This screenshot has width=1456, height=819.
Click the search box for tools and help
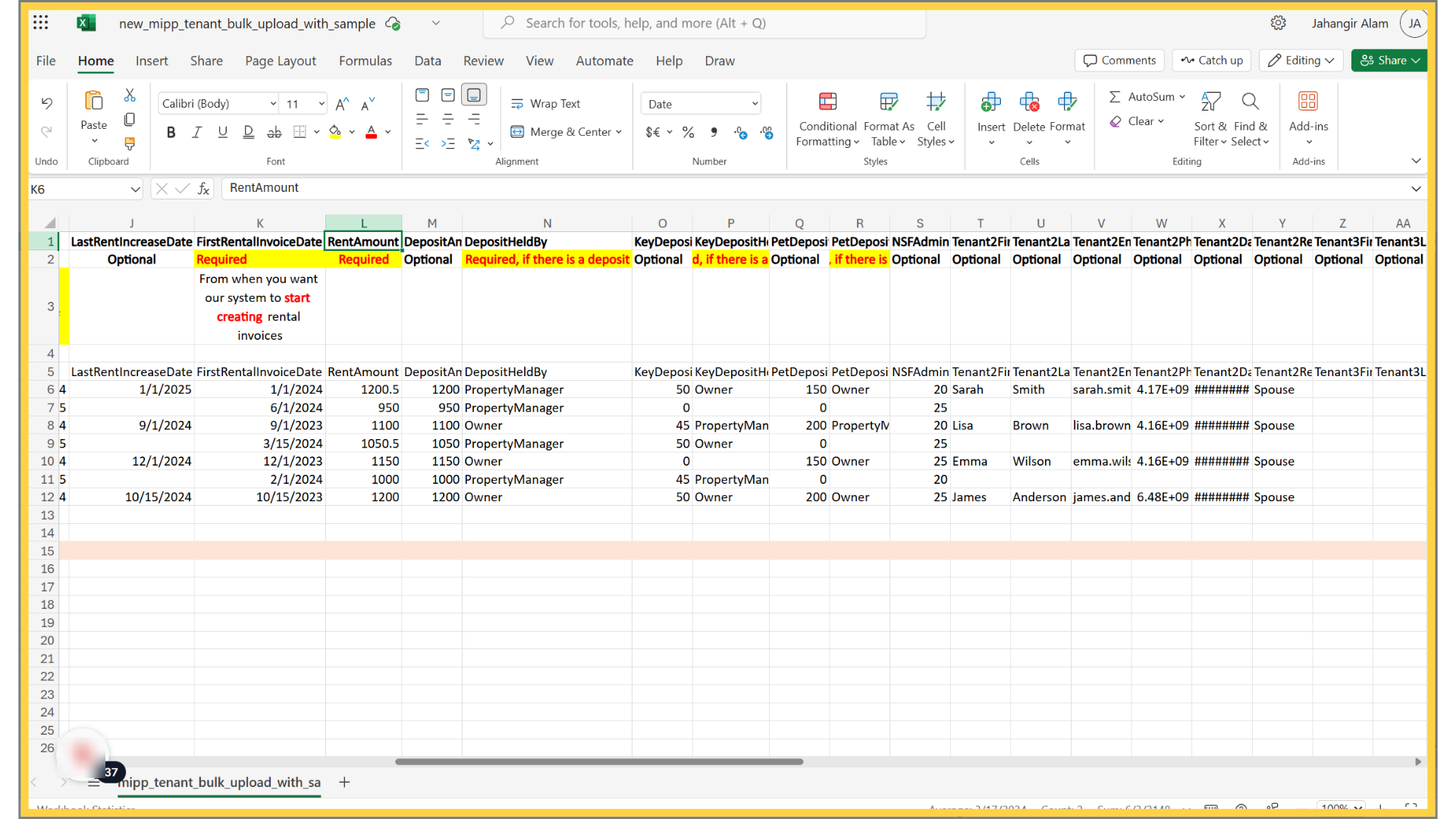(705, 24)
